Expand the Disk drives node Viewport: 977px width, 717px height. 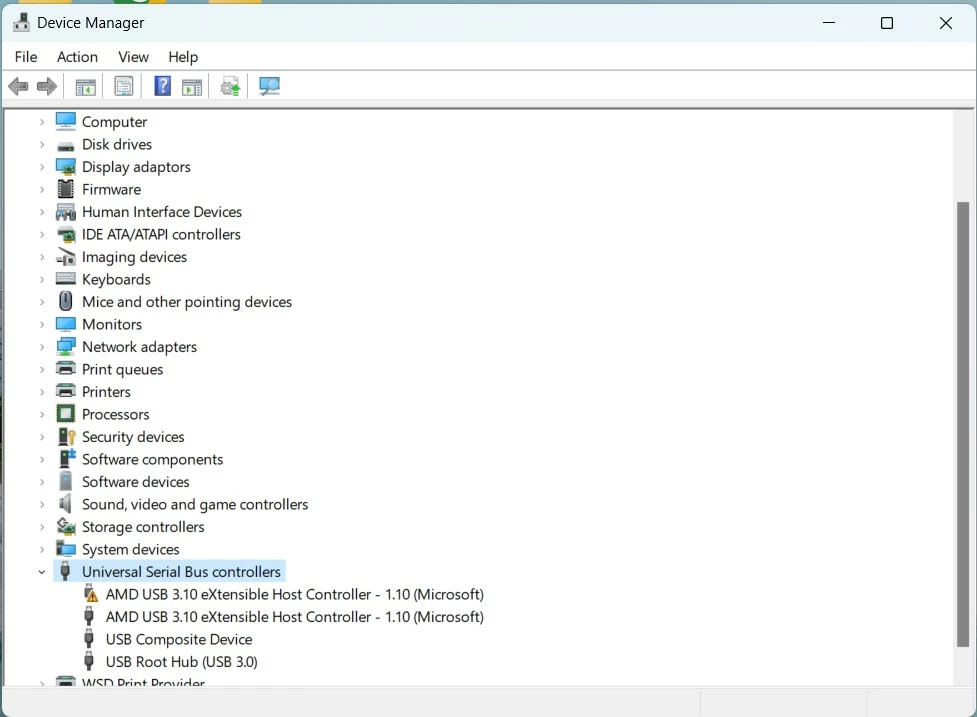coord(42,145)
